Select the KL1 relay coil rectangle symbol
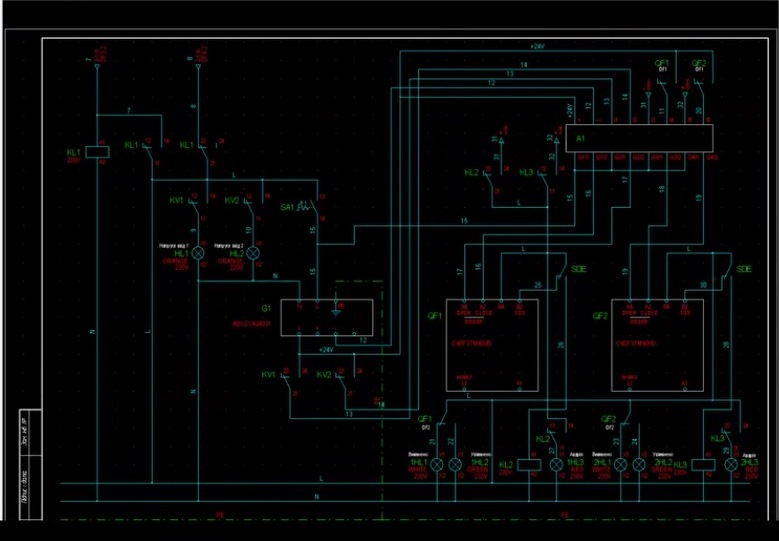 coord(97,152)
